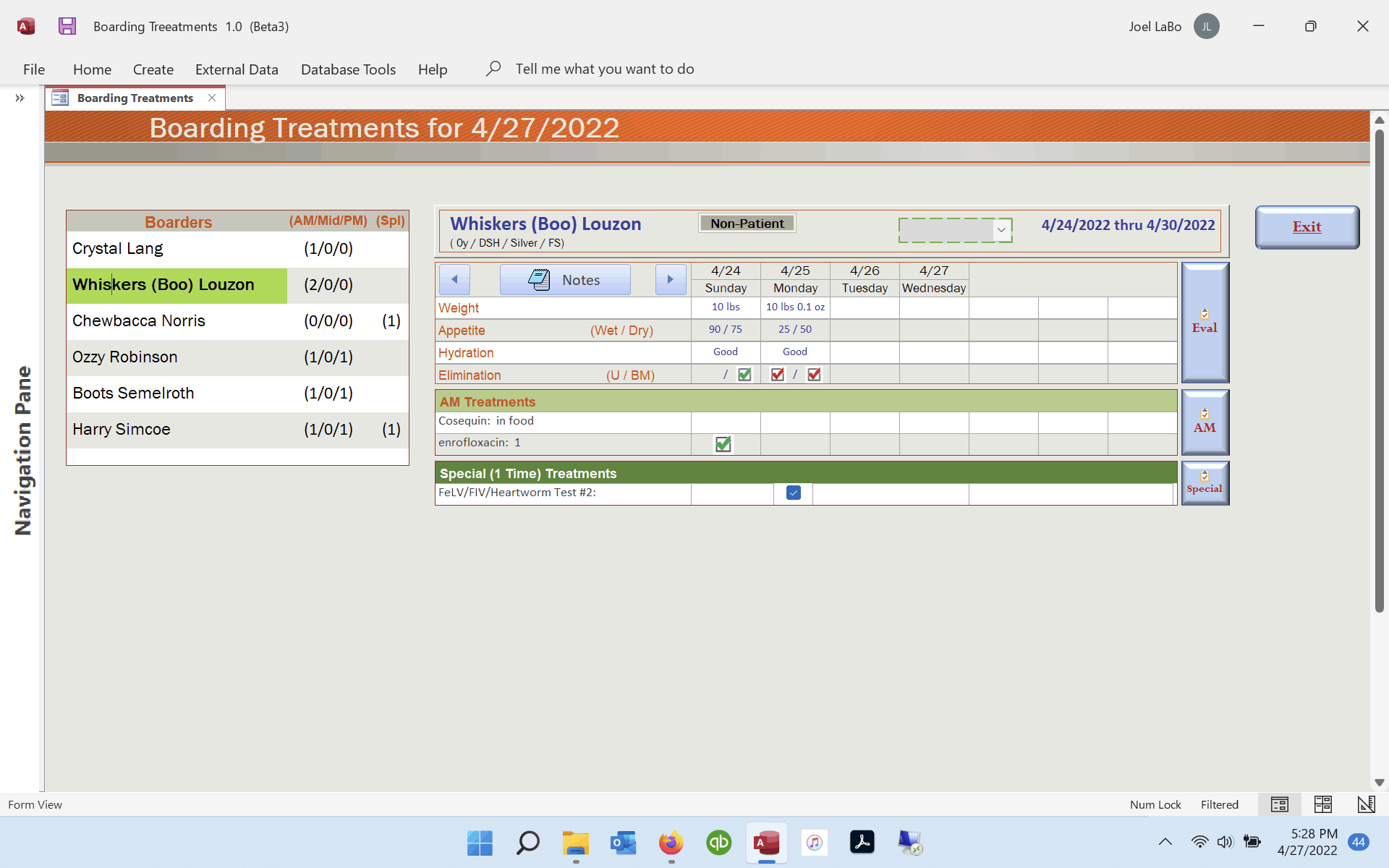Open Firefox from the taskbar

pyautogui.click(x=671, y=843)
